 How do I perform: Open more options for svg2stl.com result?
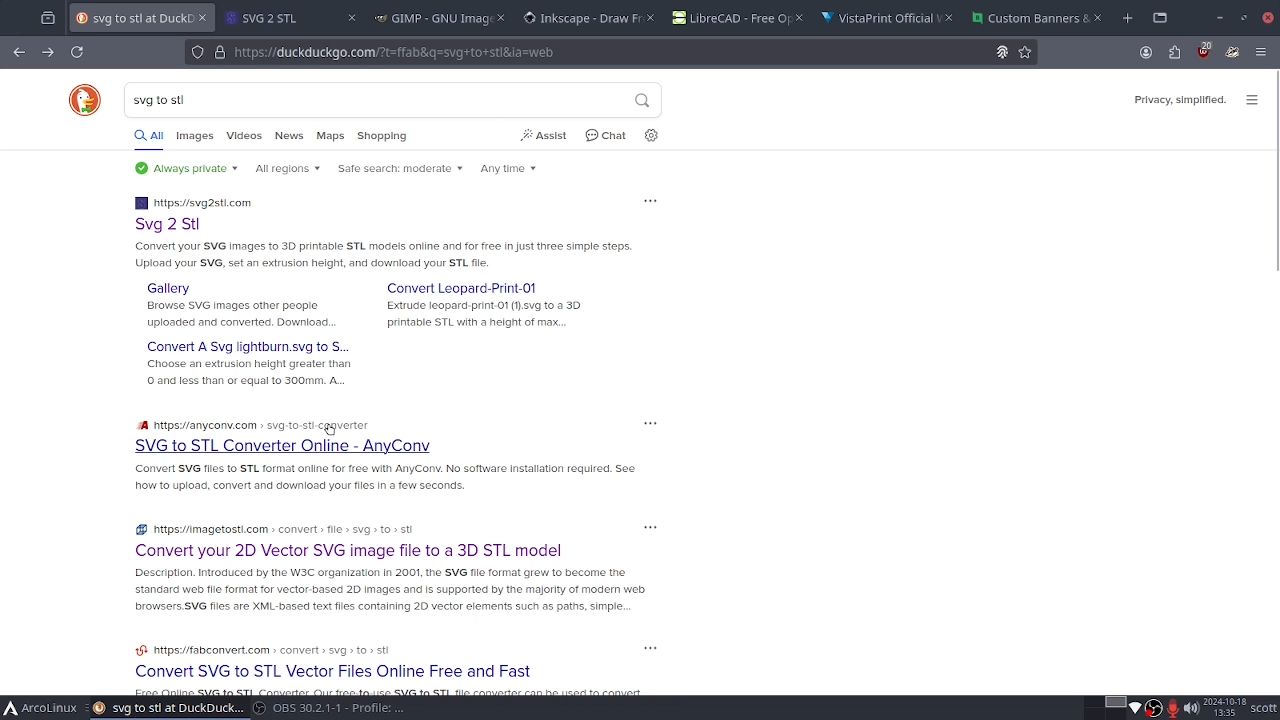pos(650,202)
